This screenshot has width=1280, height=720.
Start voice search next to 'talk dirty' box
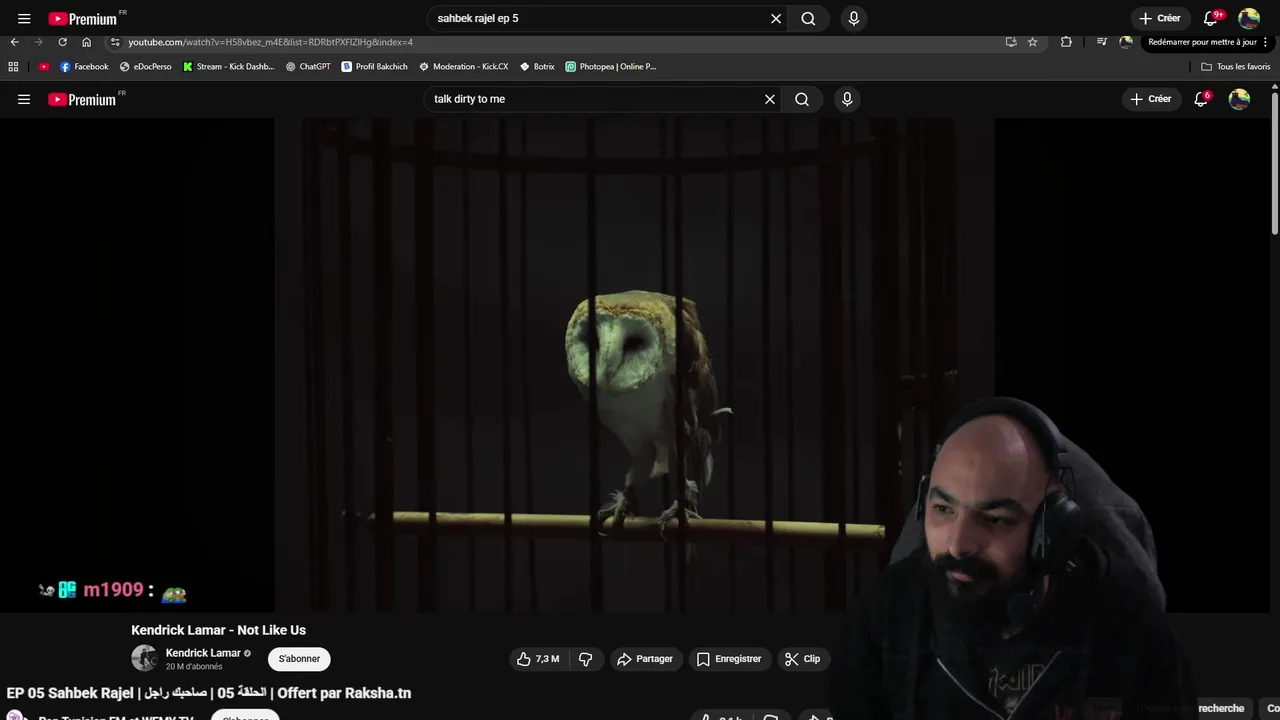tap(847, 99)
